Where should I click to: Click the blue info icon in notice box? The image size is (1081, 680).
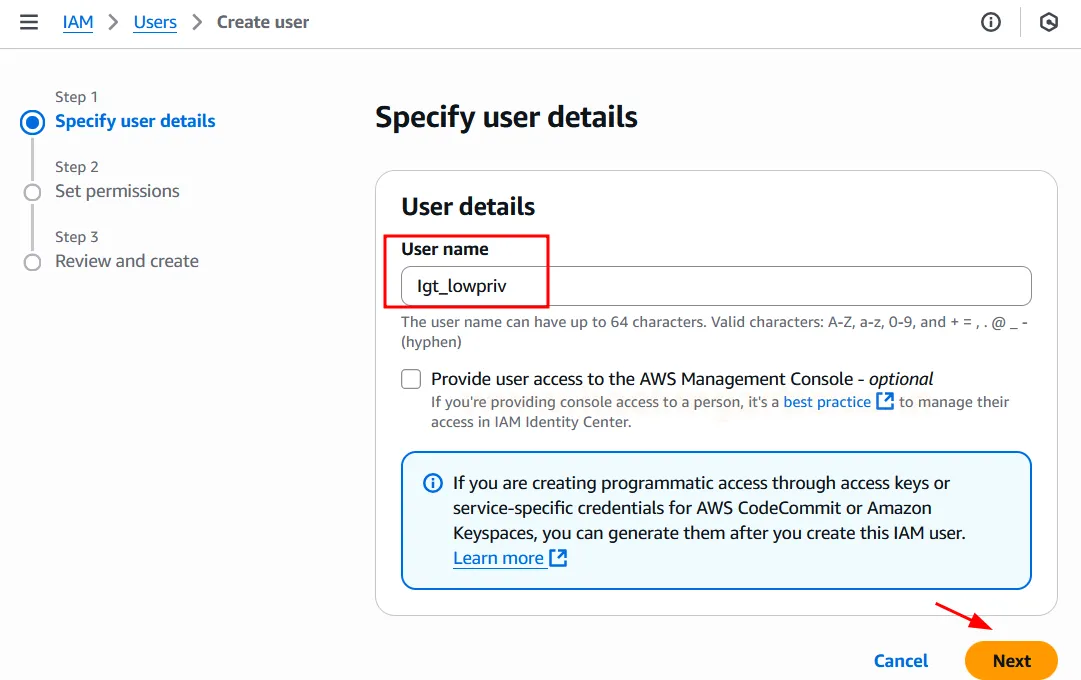coord(433,484)
